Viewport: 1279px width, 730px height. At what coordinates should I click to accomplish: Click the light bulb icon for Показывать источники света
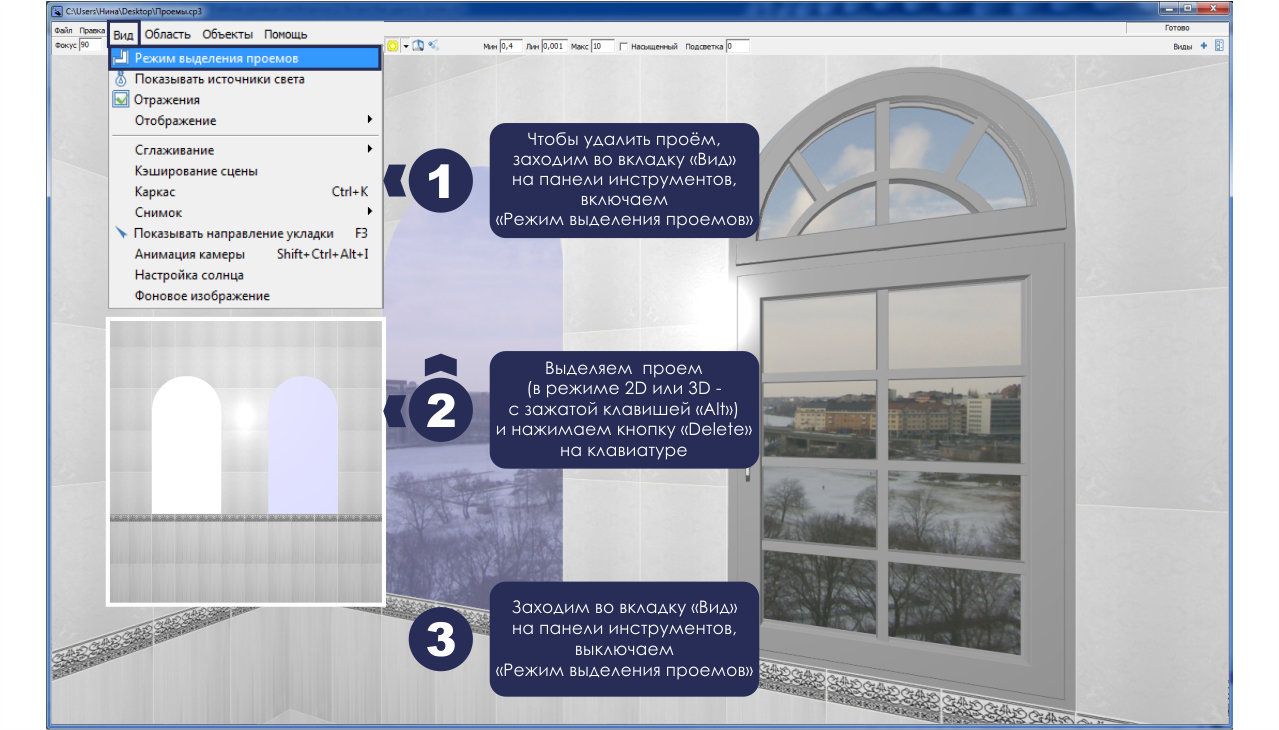(x=121, y=79)
